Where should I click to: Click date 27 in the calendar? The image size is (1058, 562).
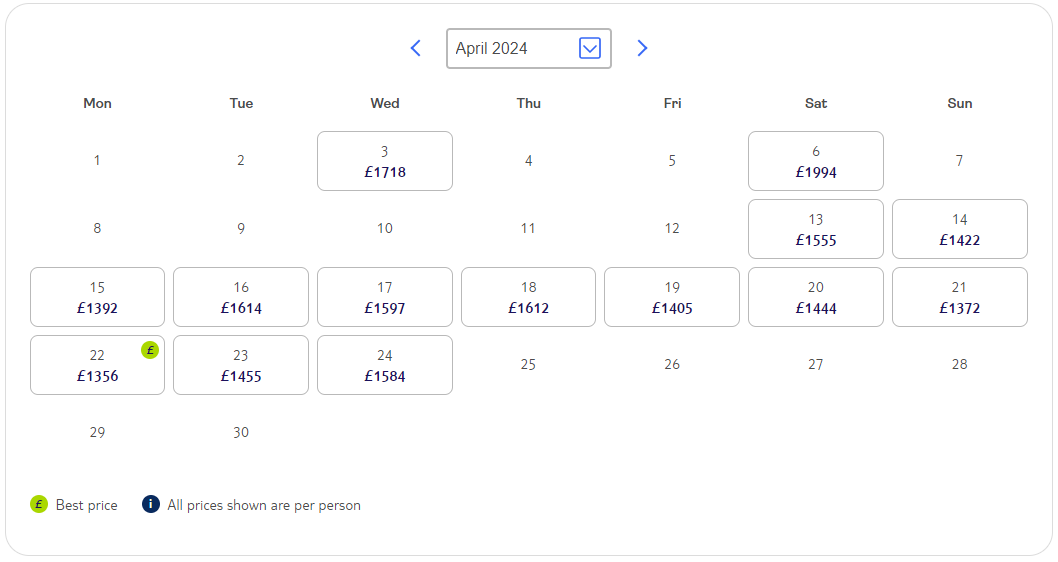tap(816, 364)
